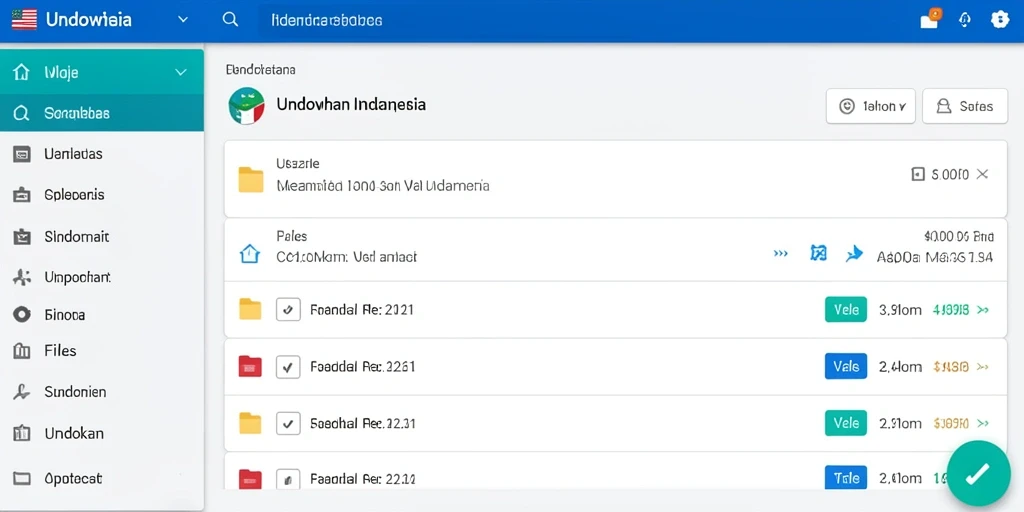Click the Safes button

(965, 106)
